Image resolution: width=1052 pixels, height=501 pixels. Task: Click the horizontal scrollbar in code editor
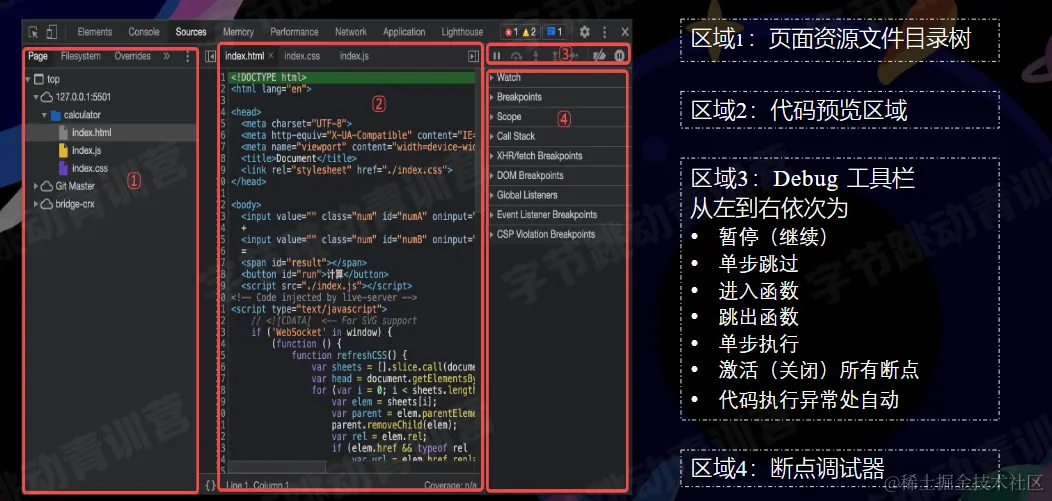[276, 466]
